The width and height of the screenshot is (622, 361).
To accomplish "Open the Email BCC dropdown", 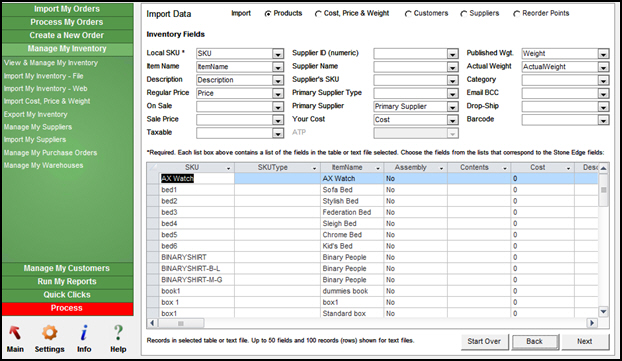I will tap(603, 94).
